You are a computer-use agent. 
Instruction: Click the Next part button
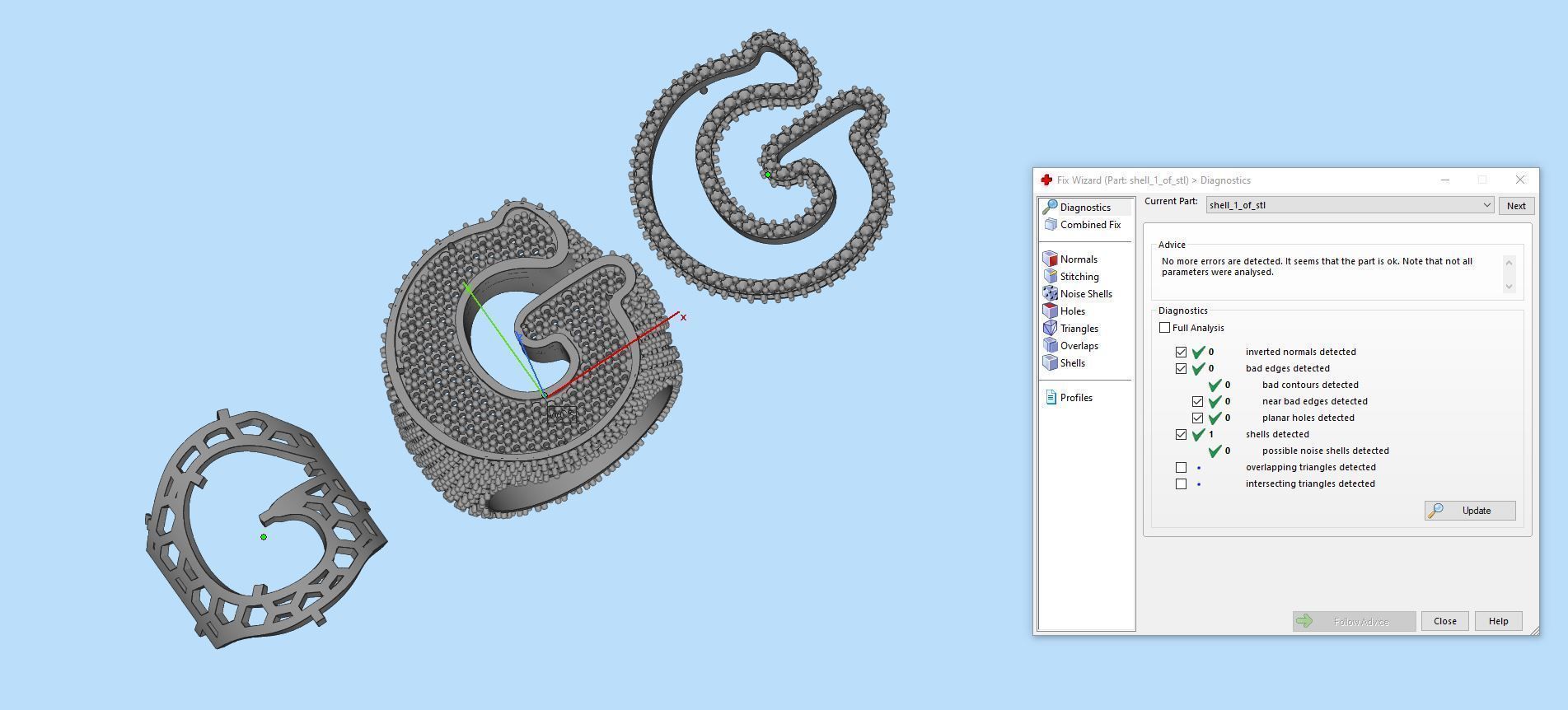coord(1516,206)
